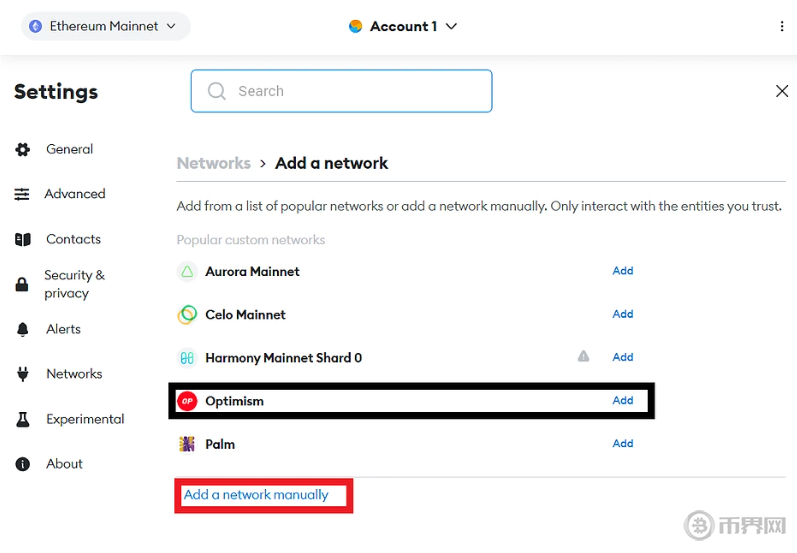Click the Palm network icon

coord(187,444)
